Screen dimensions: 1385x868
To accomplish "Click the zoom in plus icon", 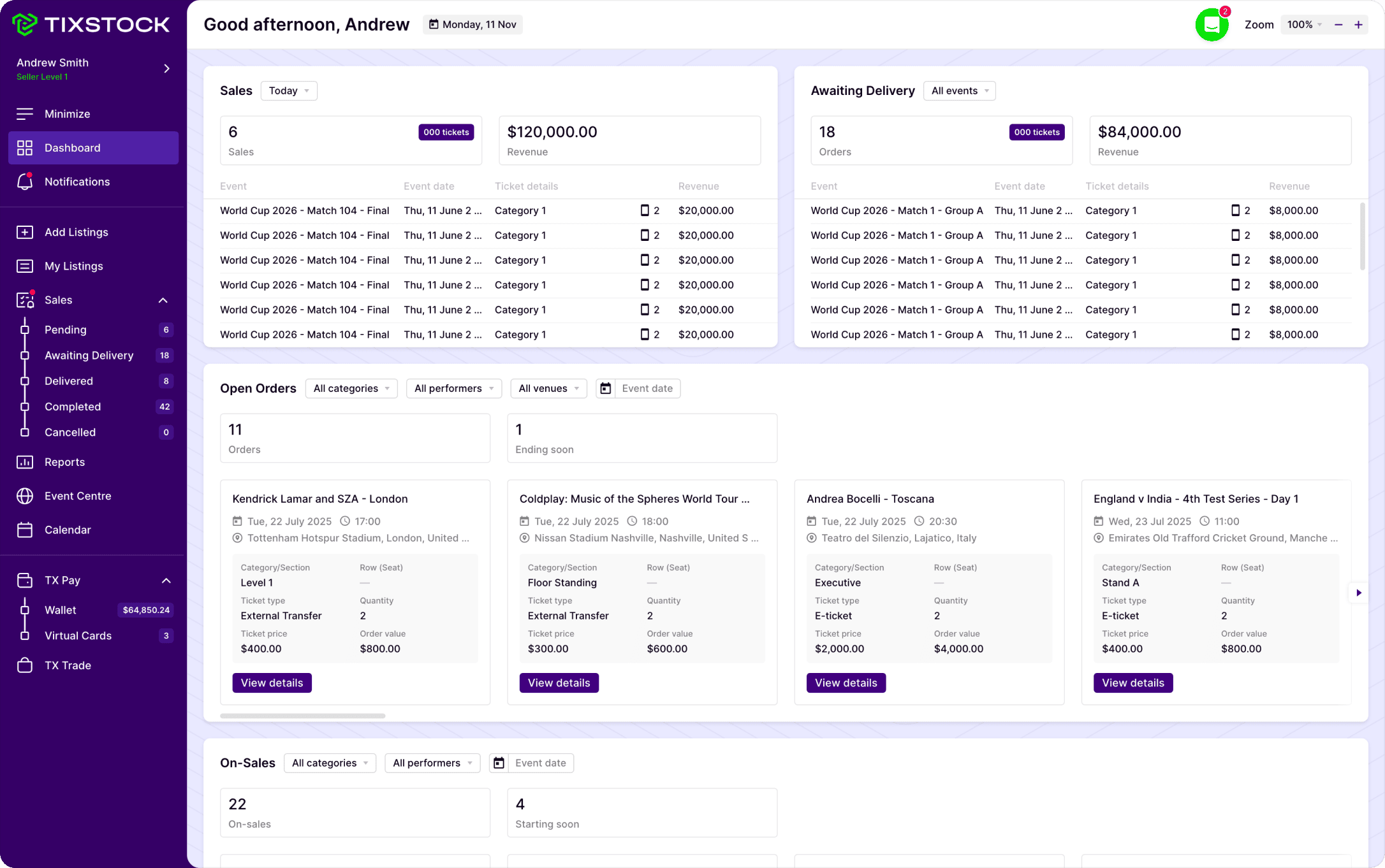I will pyautogui.click(x=1359, y=25).
